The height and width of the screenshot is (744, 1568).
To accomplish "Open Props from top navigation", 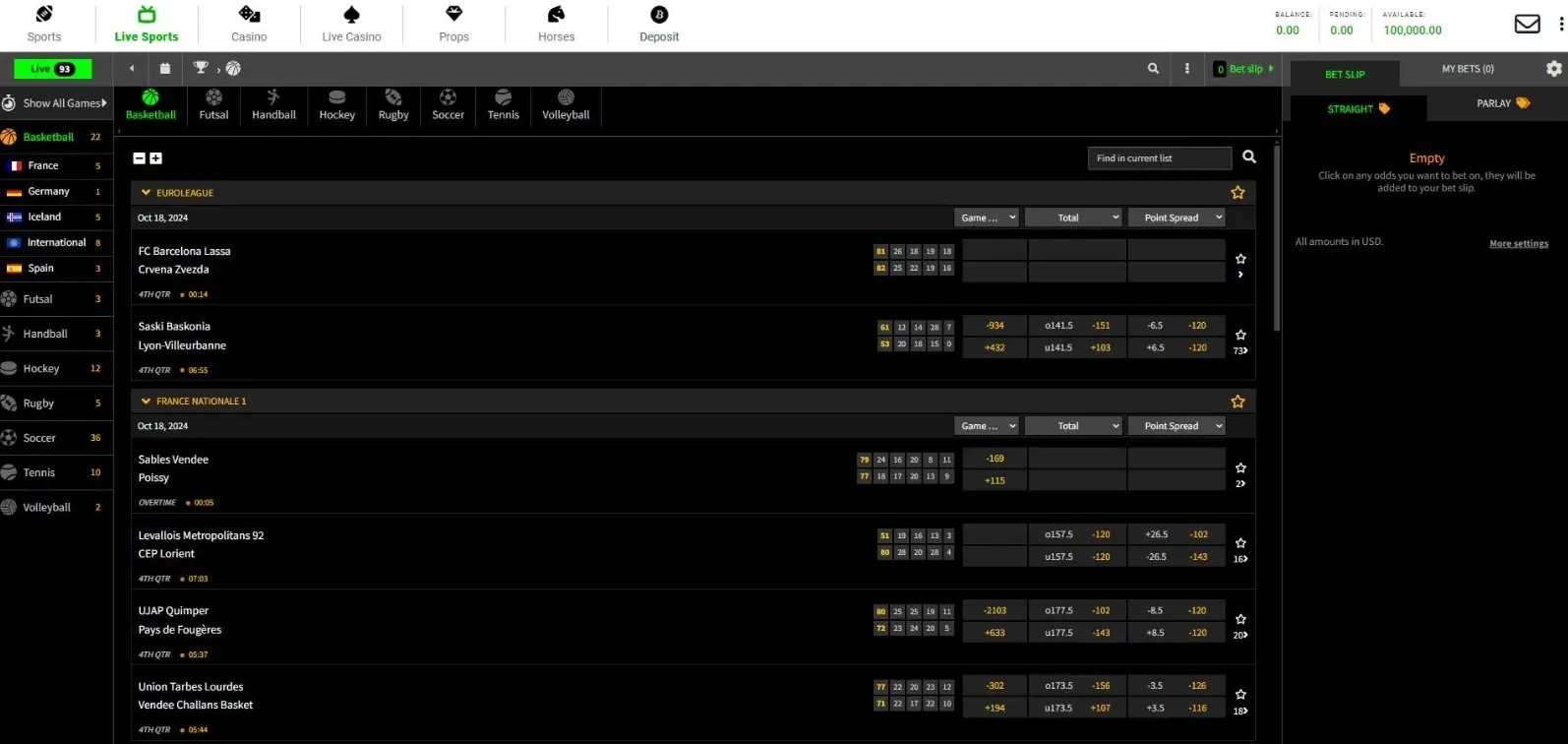I will [453, 25].
